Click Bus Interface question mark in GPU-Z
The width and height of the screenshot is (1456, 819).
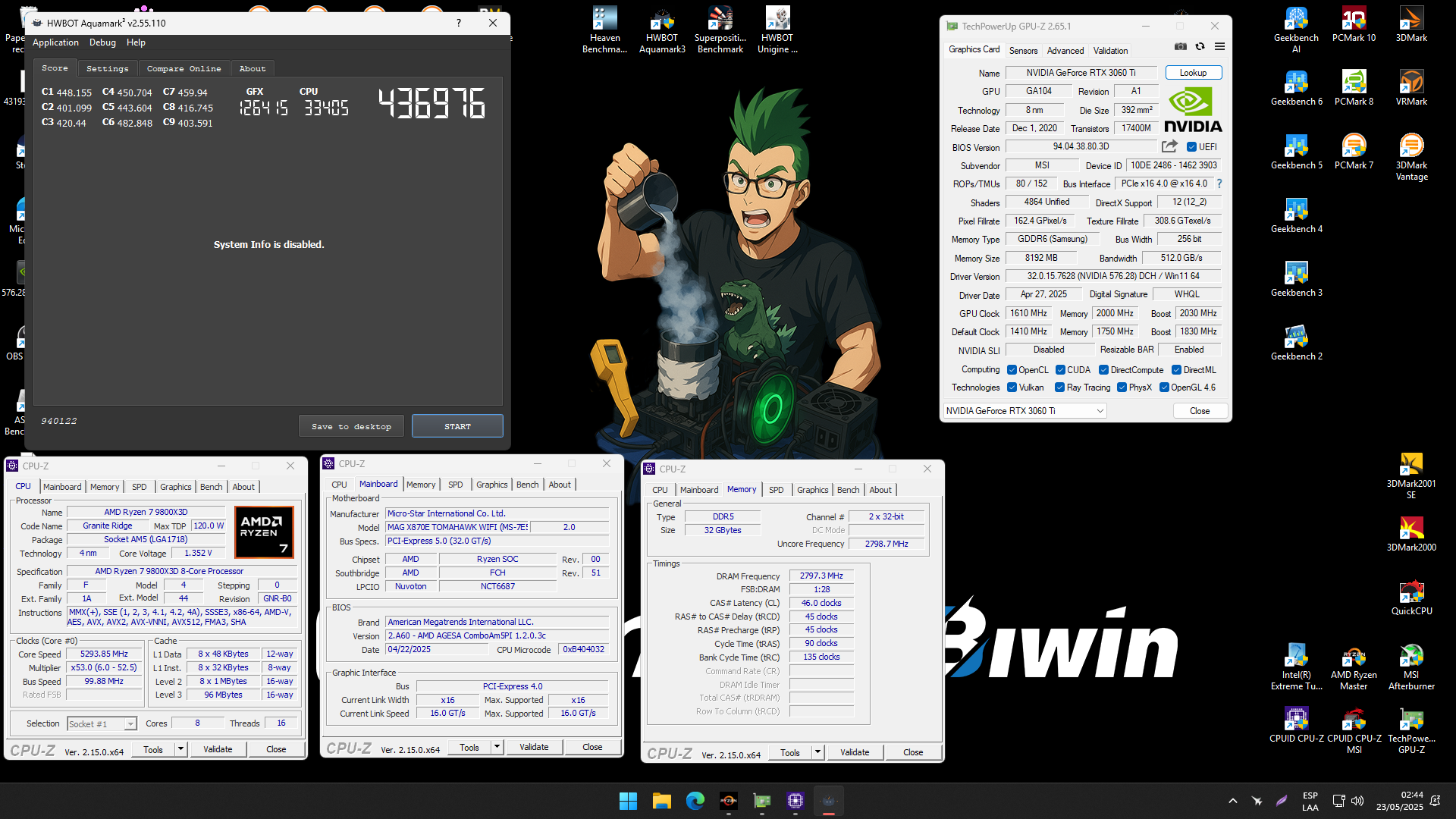[1219, 184]
